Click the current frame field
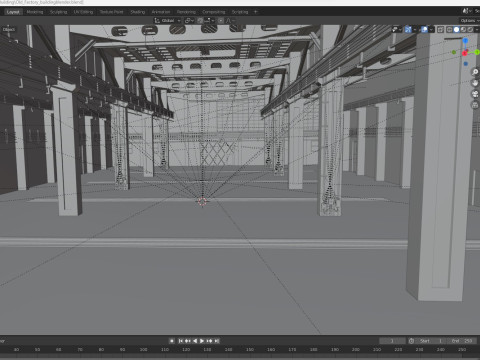 (392, 341)
